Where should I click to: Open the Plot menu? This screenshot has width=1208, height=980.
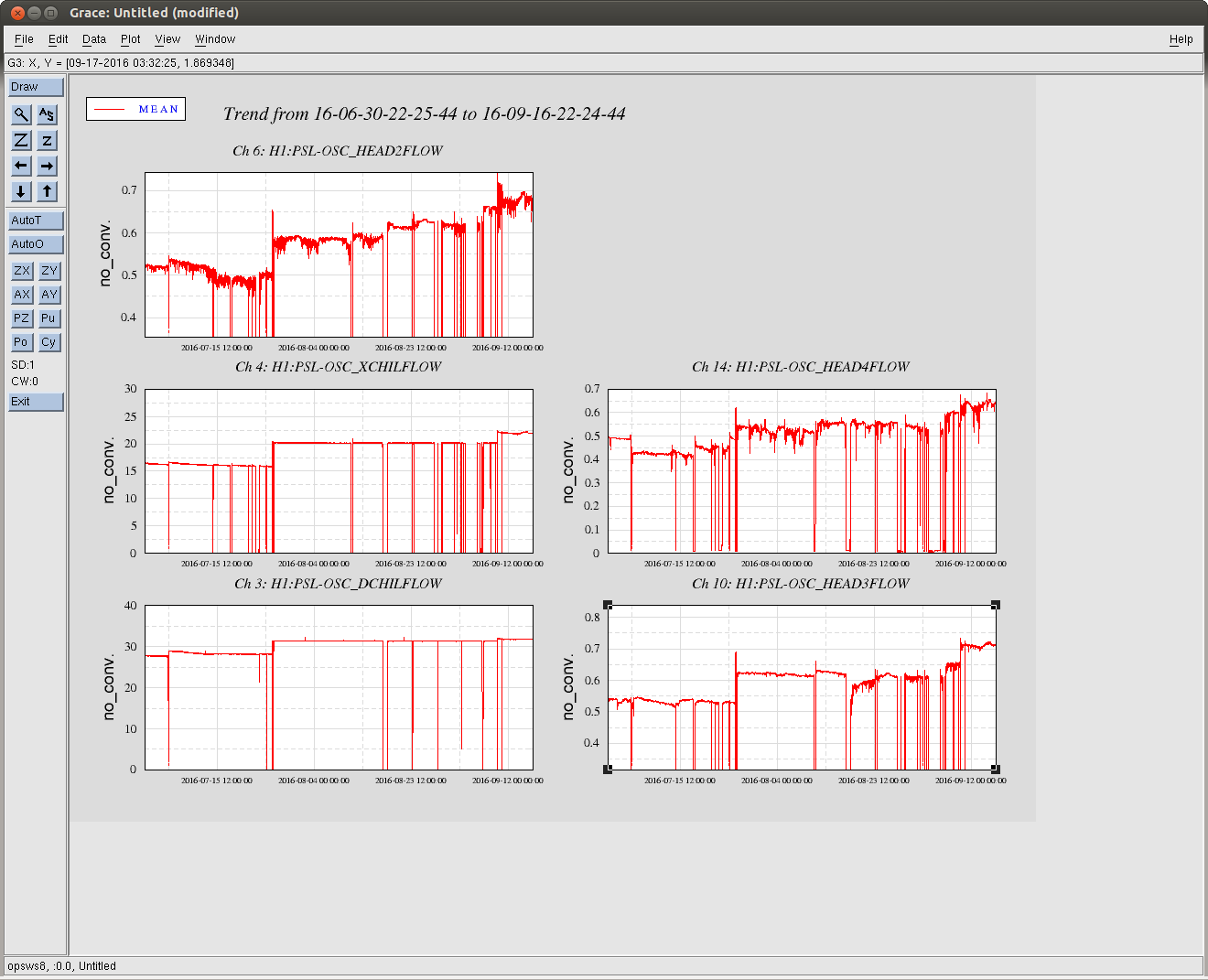coord(131,39)
